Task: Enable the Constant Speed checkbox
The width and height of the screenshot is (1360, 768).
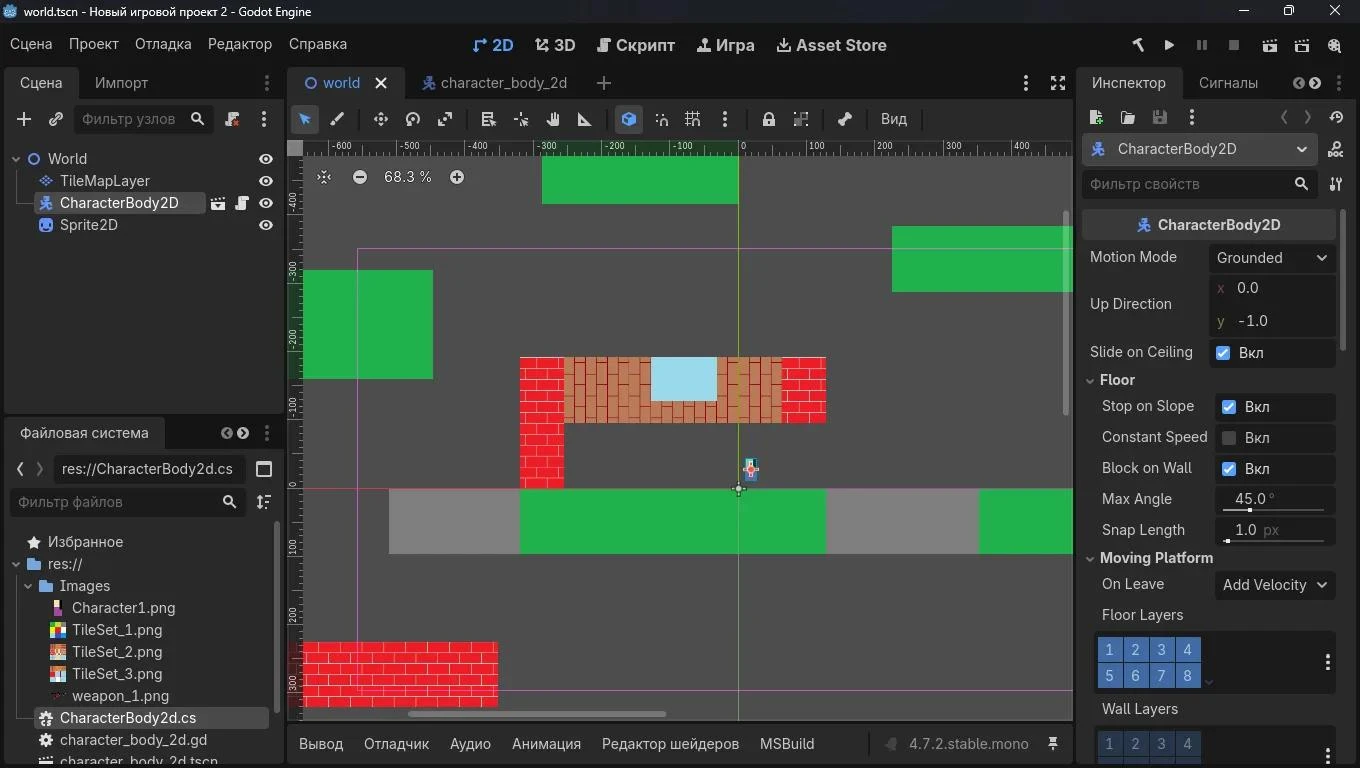Action: (1229, 438)
